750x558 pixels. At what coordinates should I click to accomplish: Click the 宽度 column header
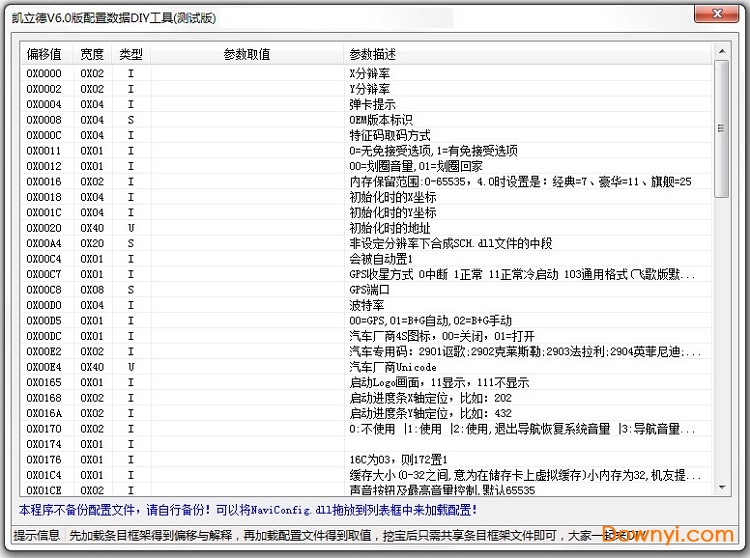point(92,54)
